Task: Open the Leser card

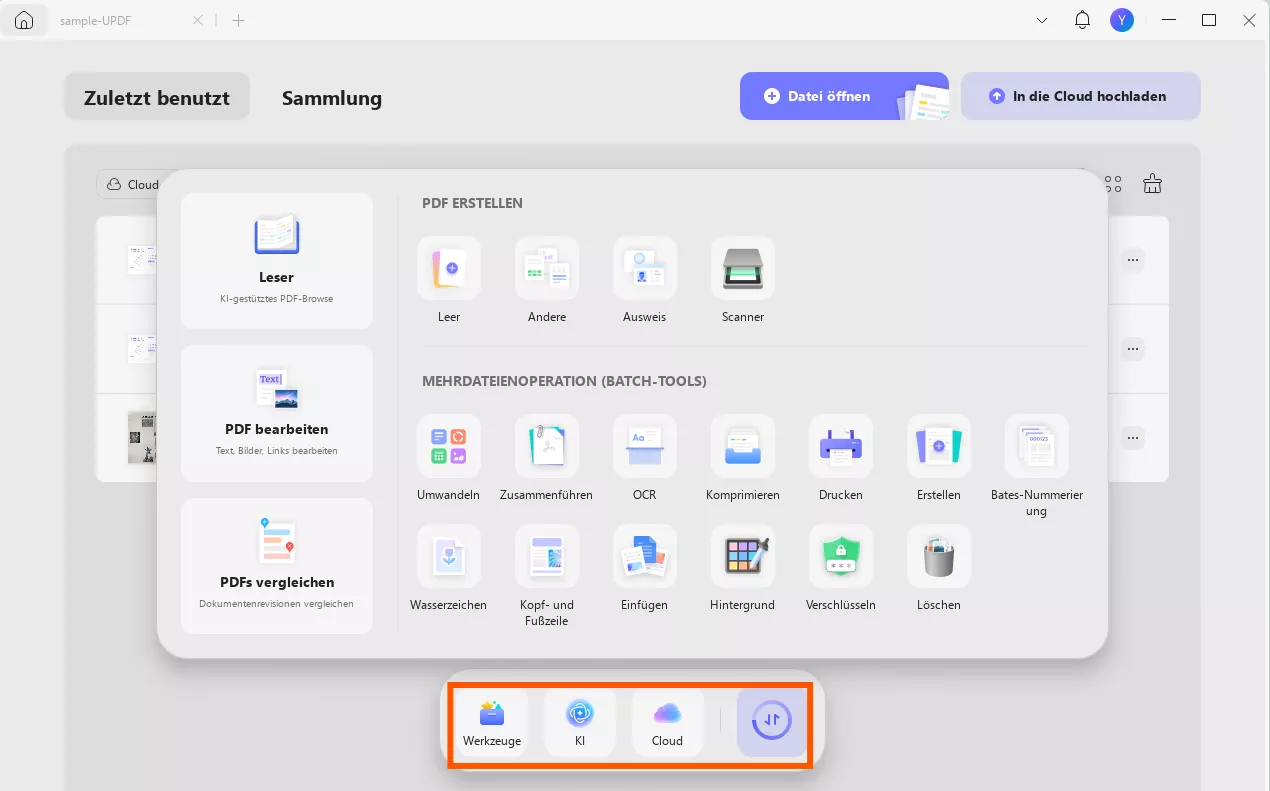Action: pyautogui.click(x=277, y=260)
